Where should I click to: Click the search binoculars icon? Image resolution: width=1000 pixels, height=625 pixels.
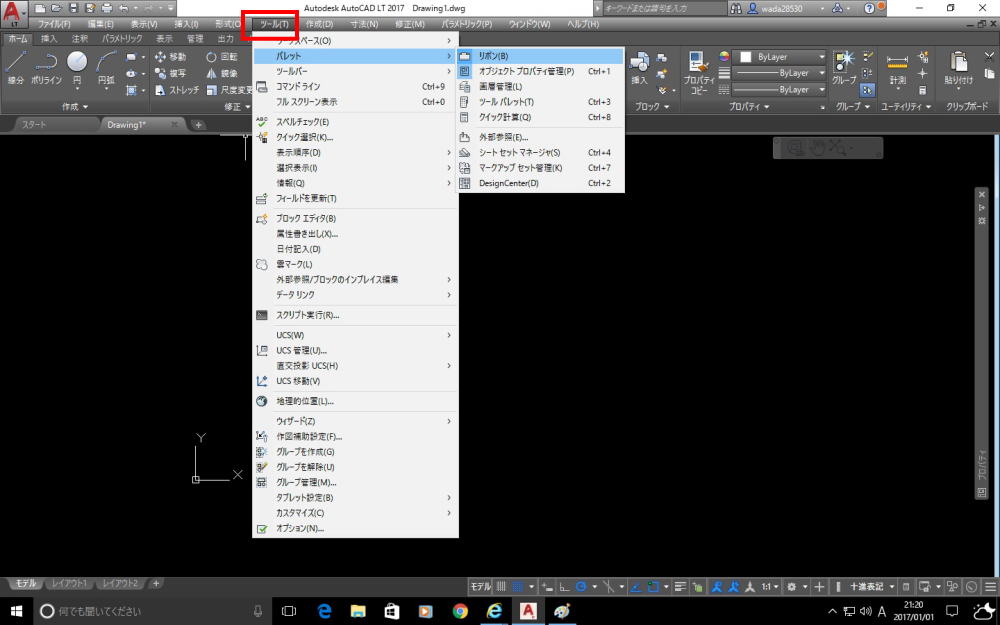tap(736, 8)
